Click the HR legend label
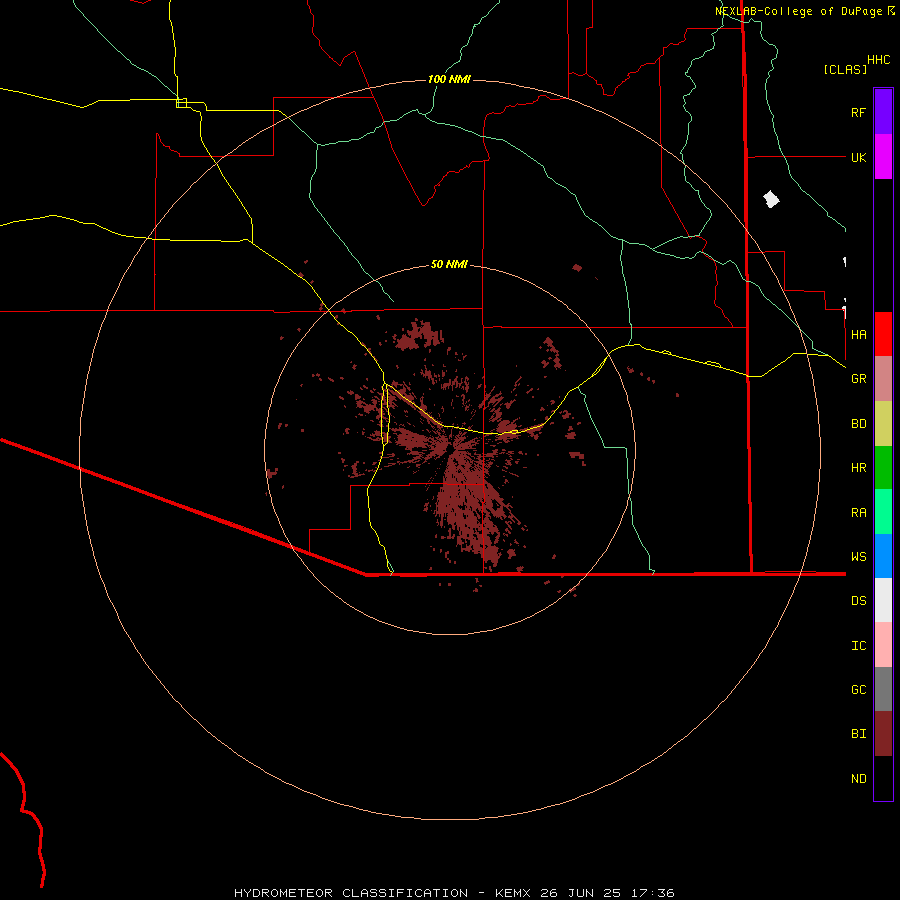The height and width of the screenshot is (900, 900). pos(858,468)
